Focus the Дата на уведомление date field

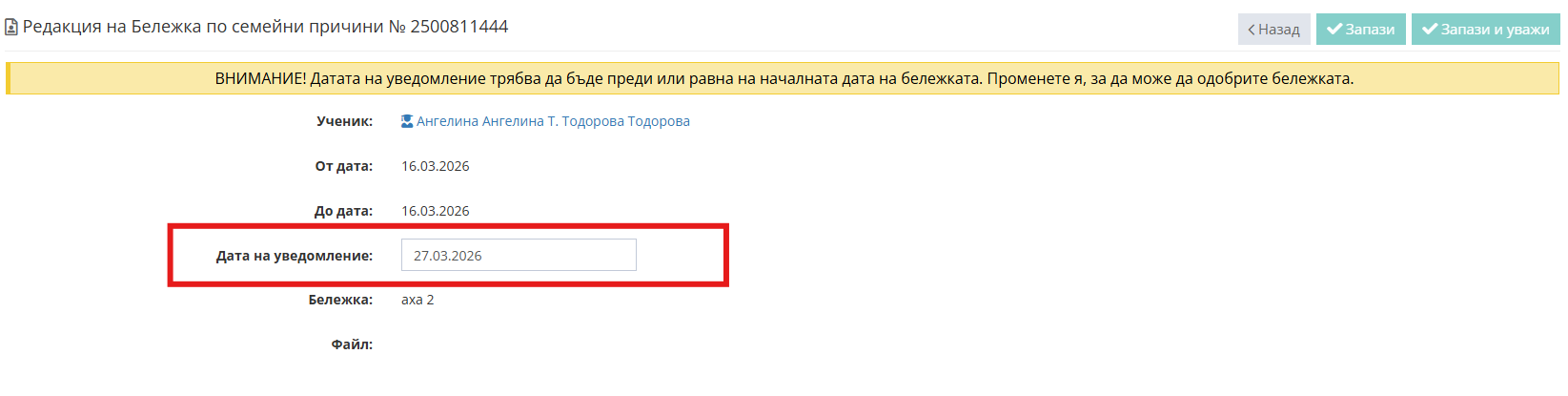(519, 256)
